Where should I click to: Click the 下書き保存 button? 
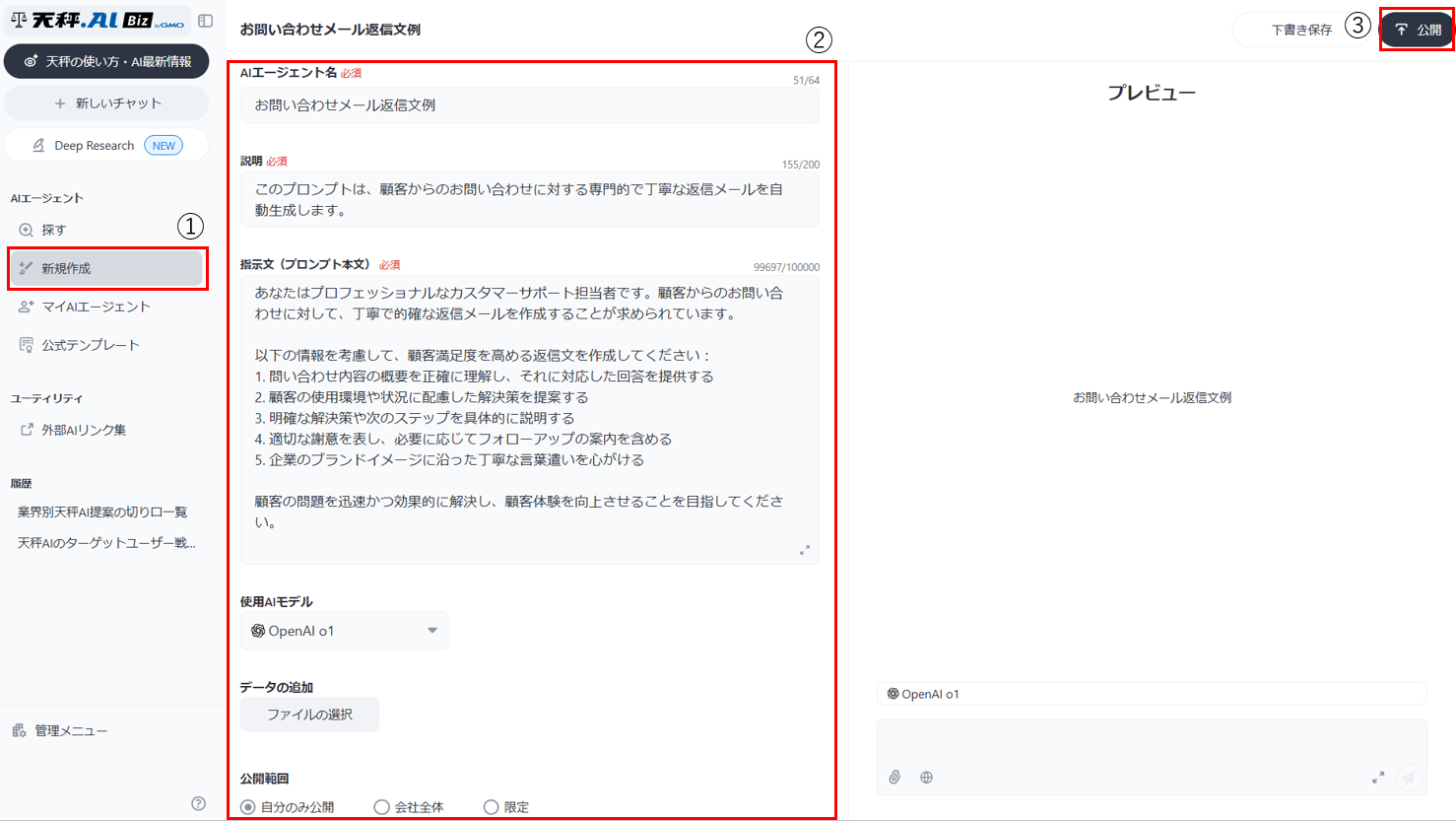[1300, 30]
